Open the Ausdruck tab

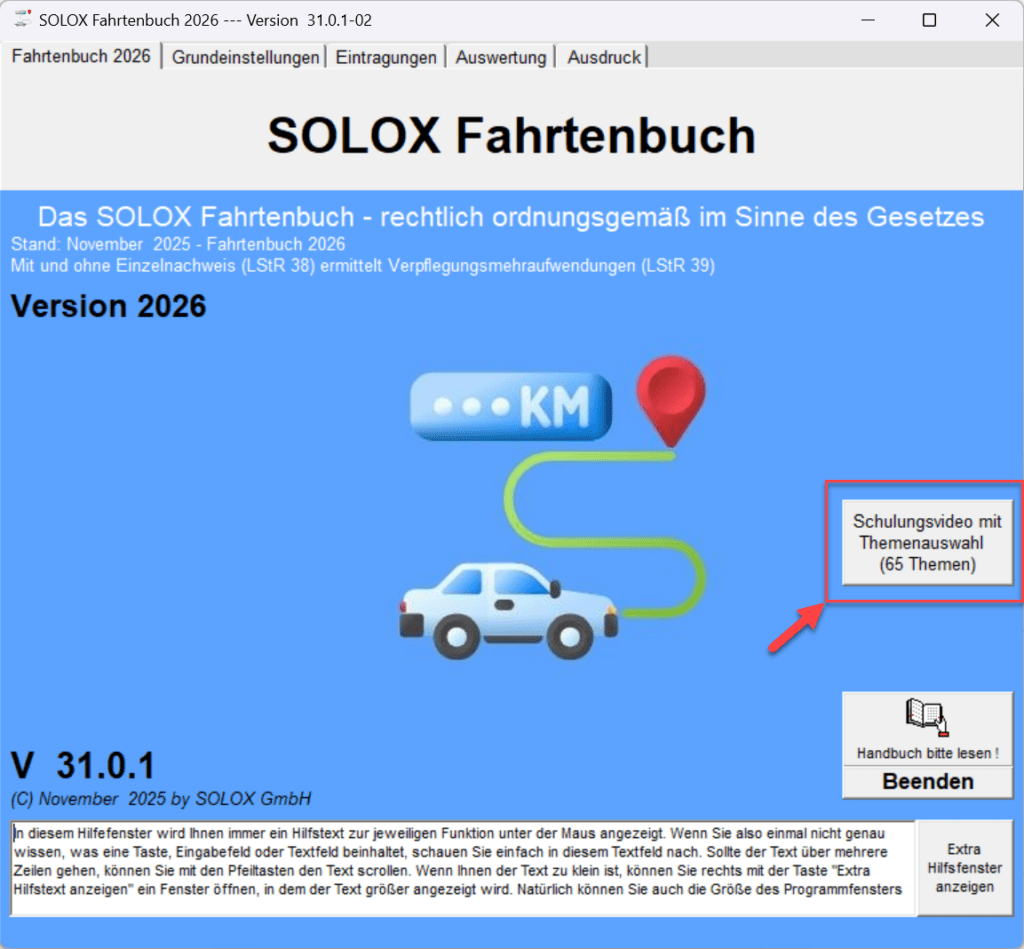click(x=604, y=57)
